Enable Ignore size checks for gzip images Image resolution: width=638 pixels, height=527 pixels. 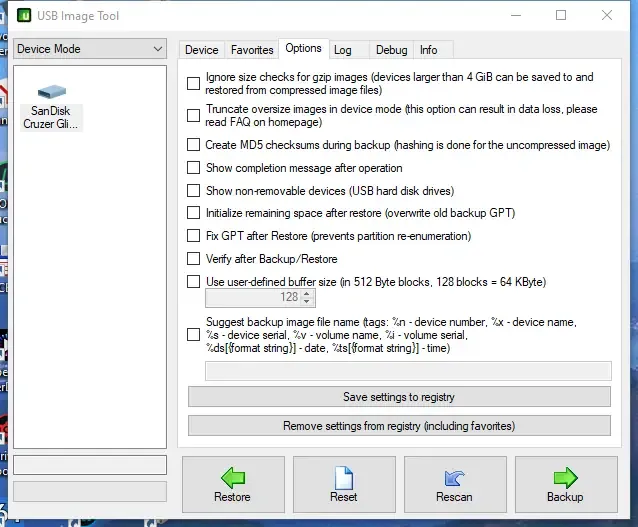point(193,83)
